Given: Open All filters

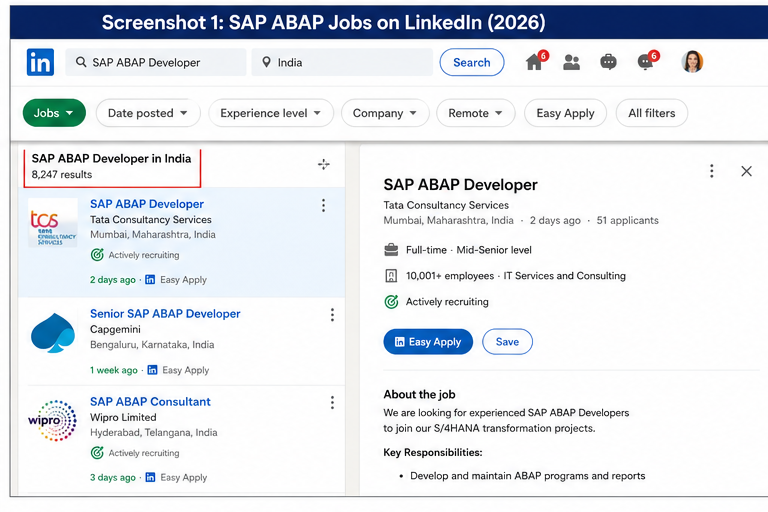Looking at the screenshot, I should [x=651, y=113].
